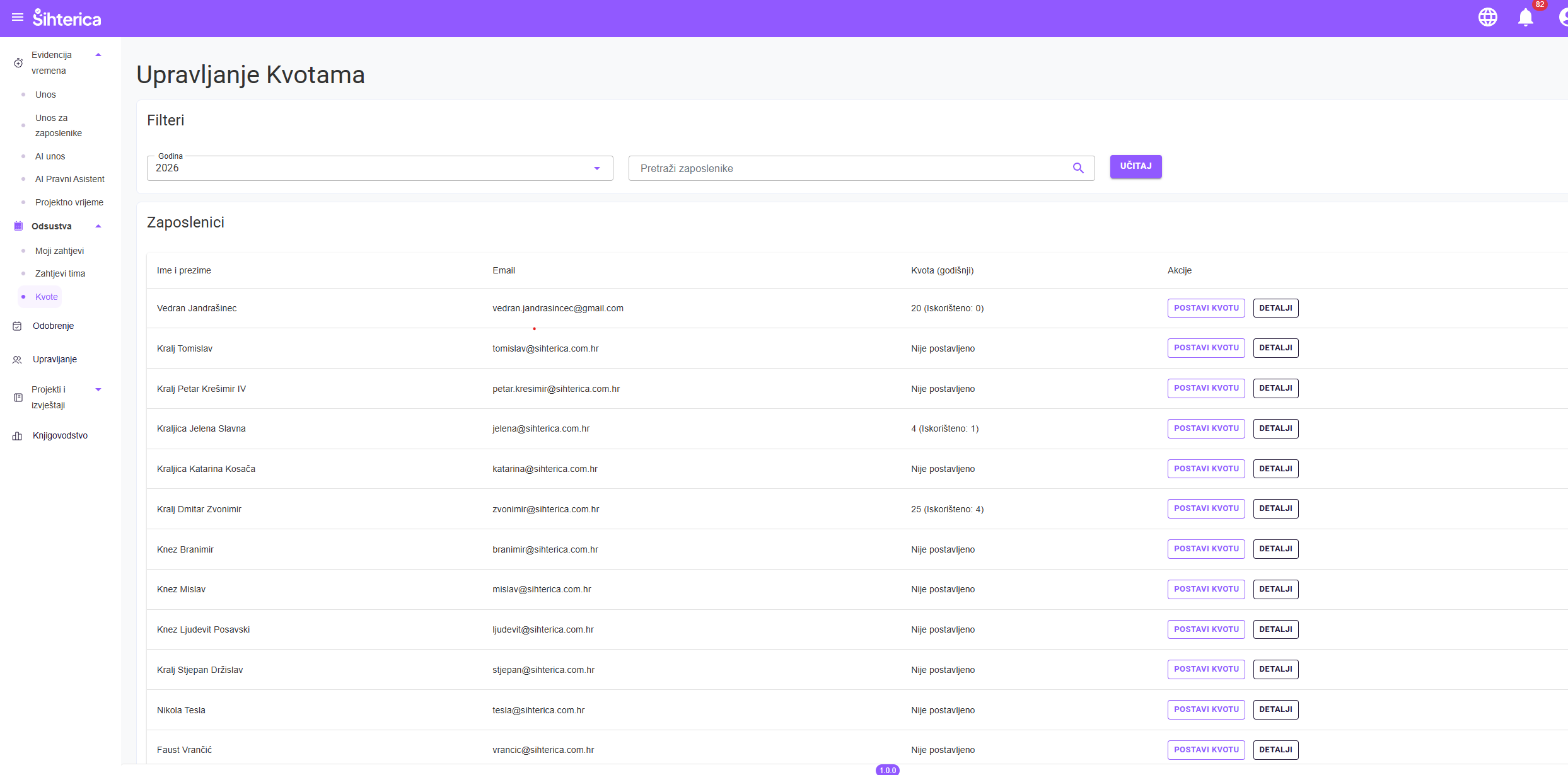Click the Sihterica logo
1568x775 pixels.
pyautogui.click(x=67, y=18)
